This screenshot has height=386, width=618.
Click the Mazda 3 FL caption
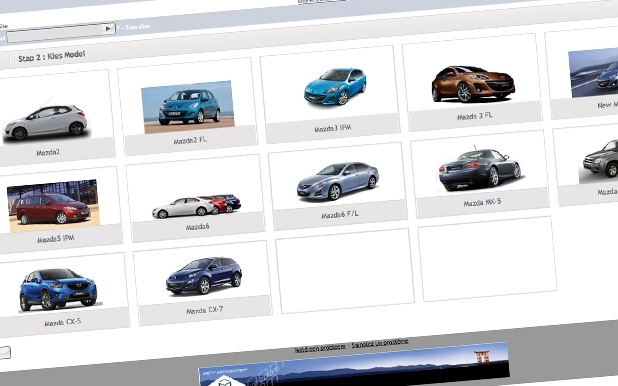475,116
